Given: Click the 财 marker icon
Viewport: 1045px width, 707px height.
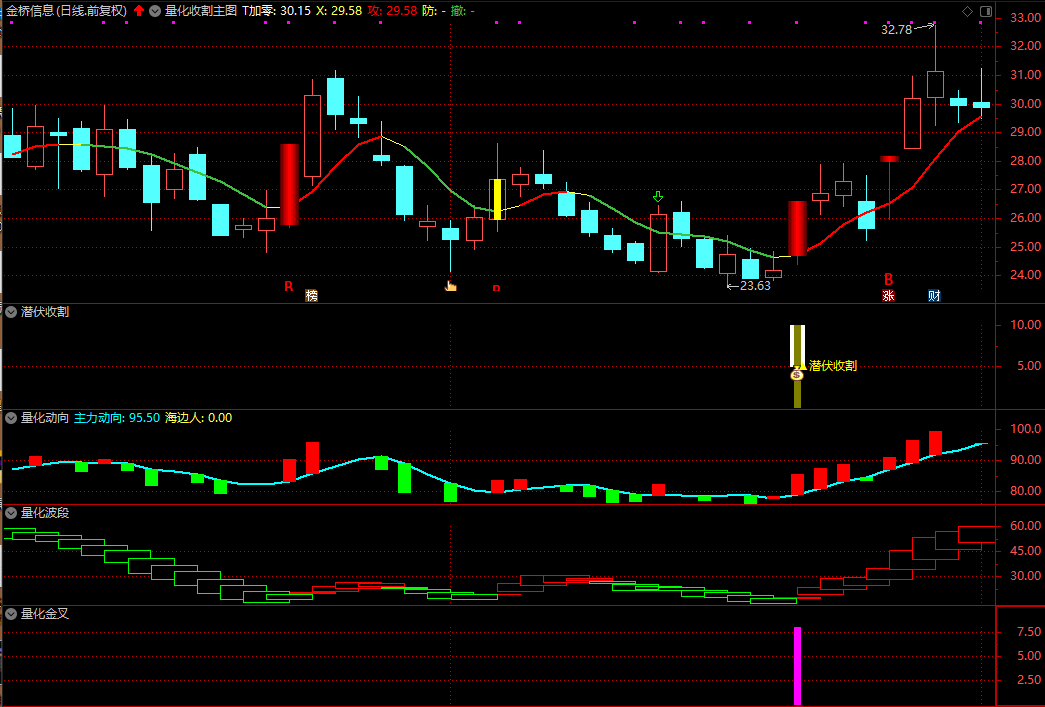Looking at the screenshot, I should tap(934, 296).
